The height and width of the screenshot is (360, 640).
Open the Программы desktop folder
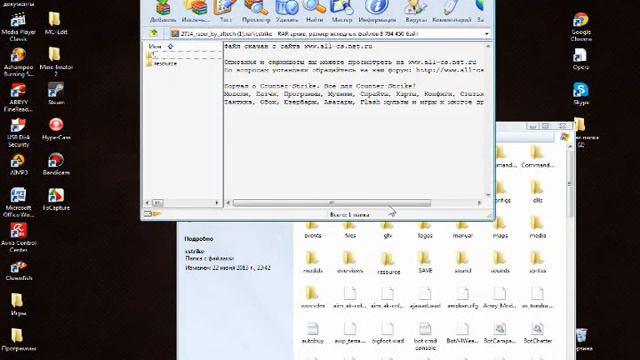click(18, 340)
